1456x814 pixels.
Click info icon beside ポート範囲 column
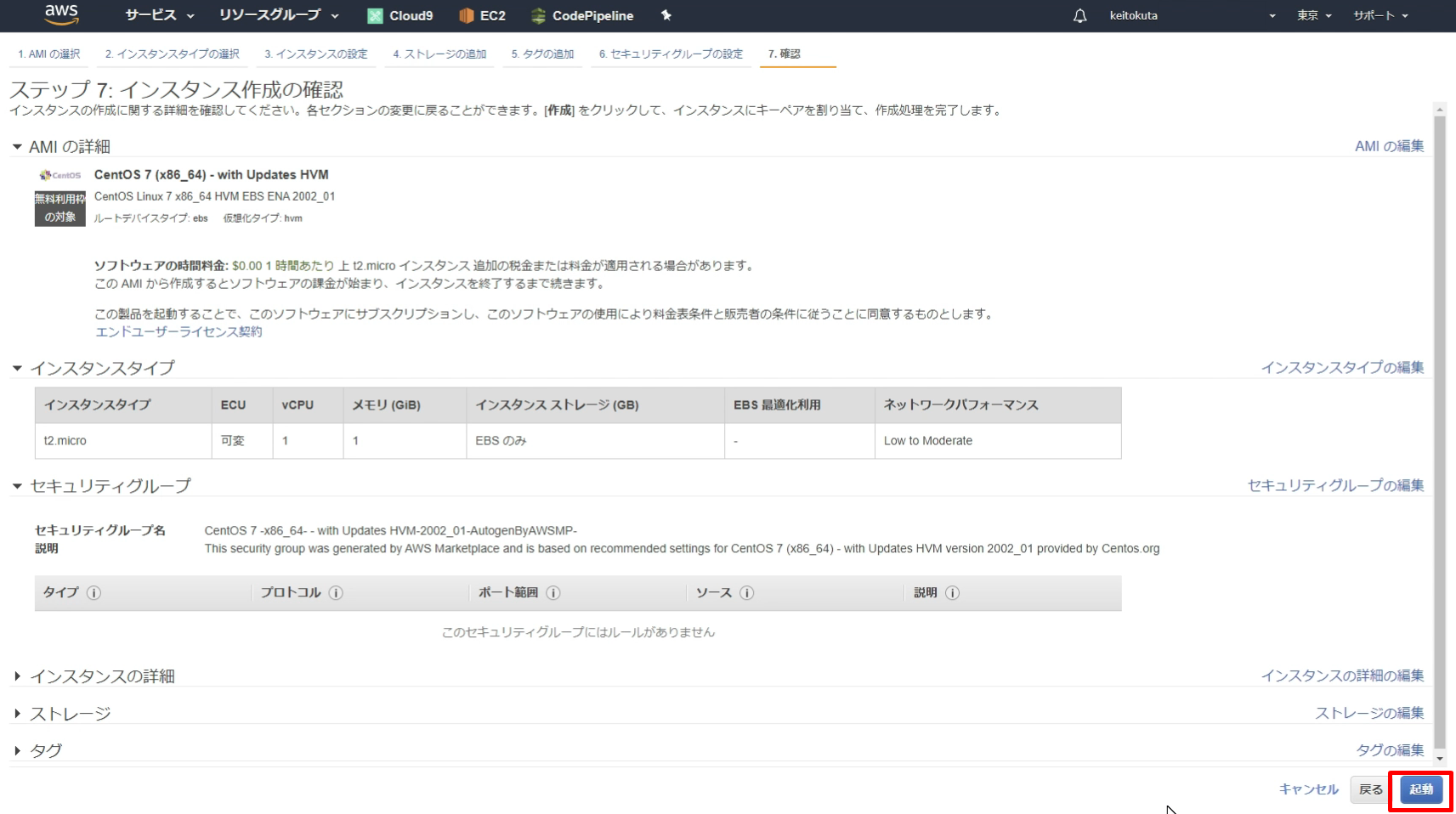pos(553,593)
